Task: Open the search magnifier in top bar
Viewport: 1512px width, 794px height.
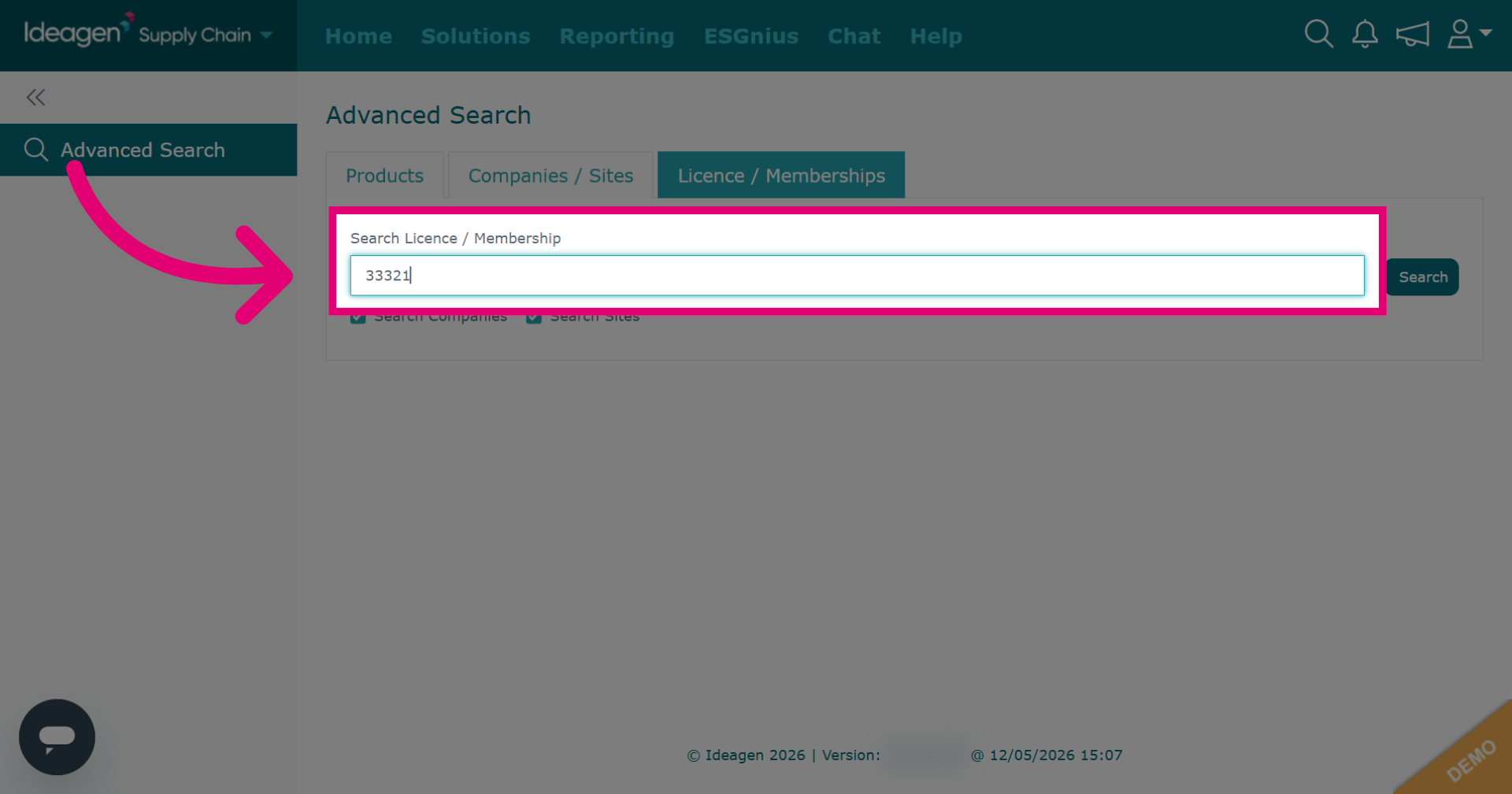Action: pos(1318,35)
